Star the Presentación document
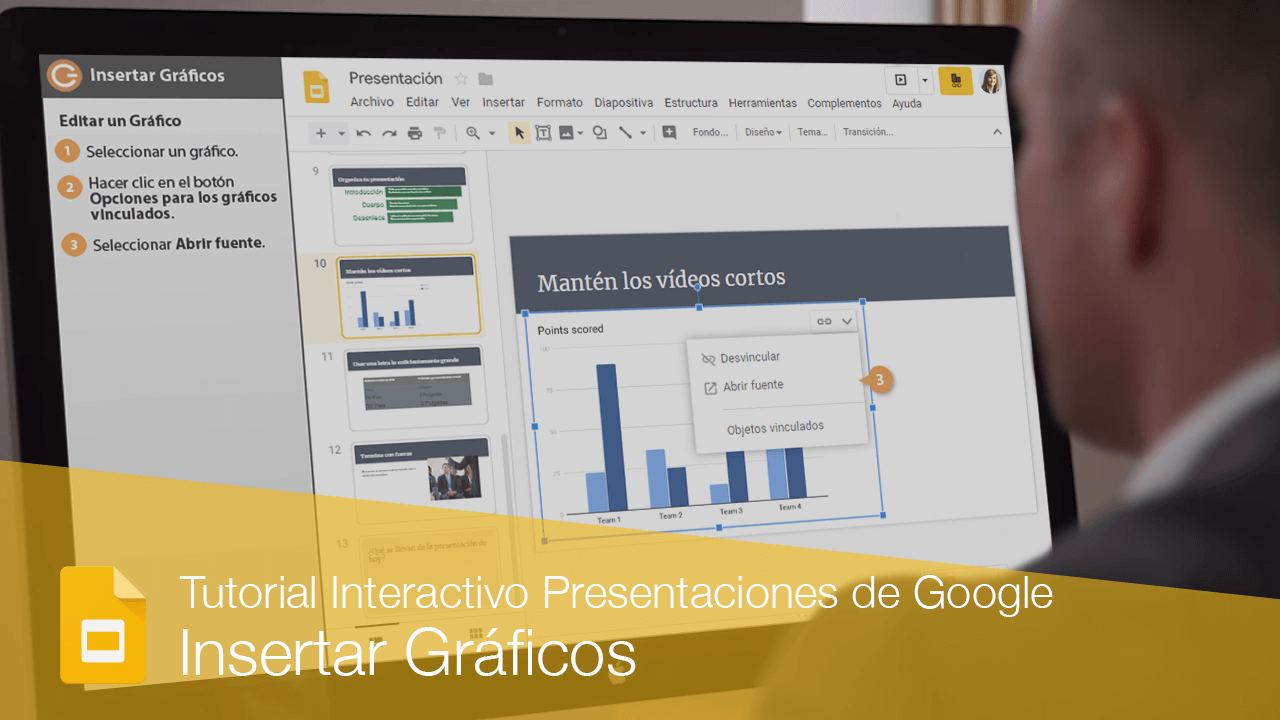Image resolution: width=1280 pixels, height=720 pixels. coord(461,79)
